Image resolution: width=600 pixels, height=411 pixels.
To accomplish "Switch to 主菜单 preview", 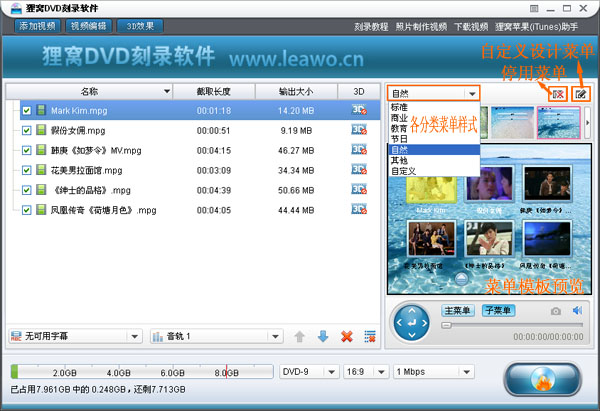I will click(458, 310).
